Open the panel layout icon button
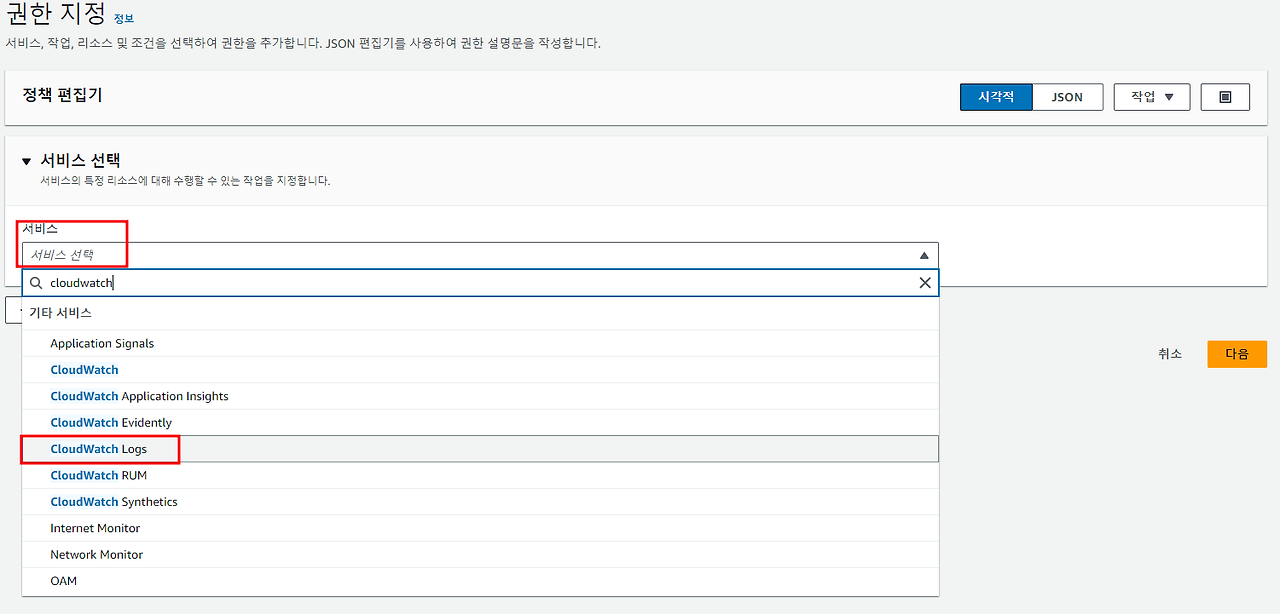The width and height of the screenshot is (1280, 614). pos(1226,97)
